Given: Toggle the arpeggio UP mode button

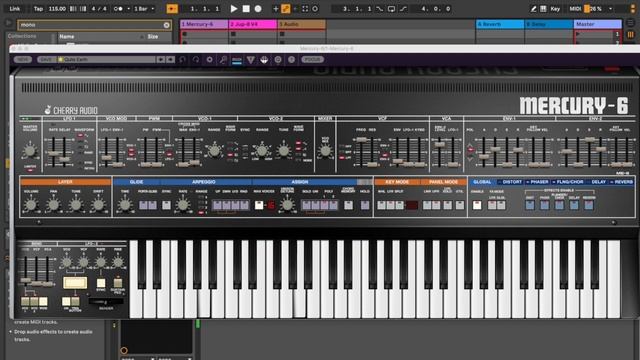Looking at the screenshot, I should click(x=217, y=205).
